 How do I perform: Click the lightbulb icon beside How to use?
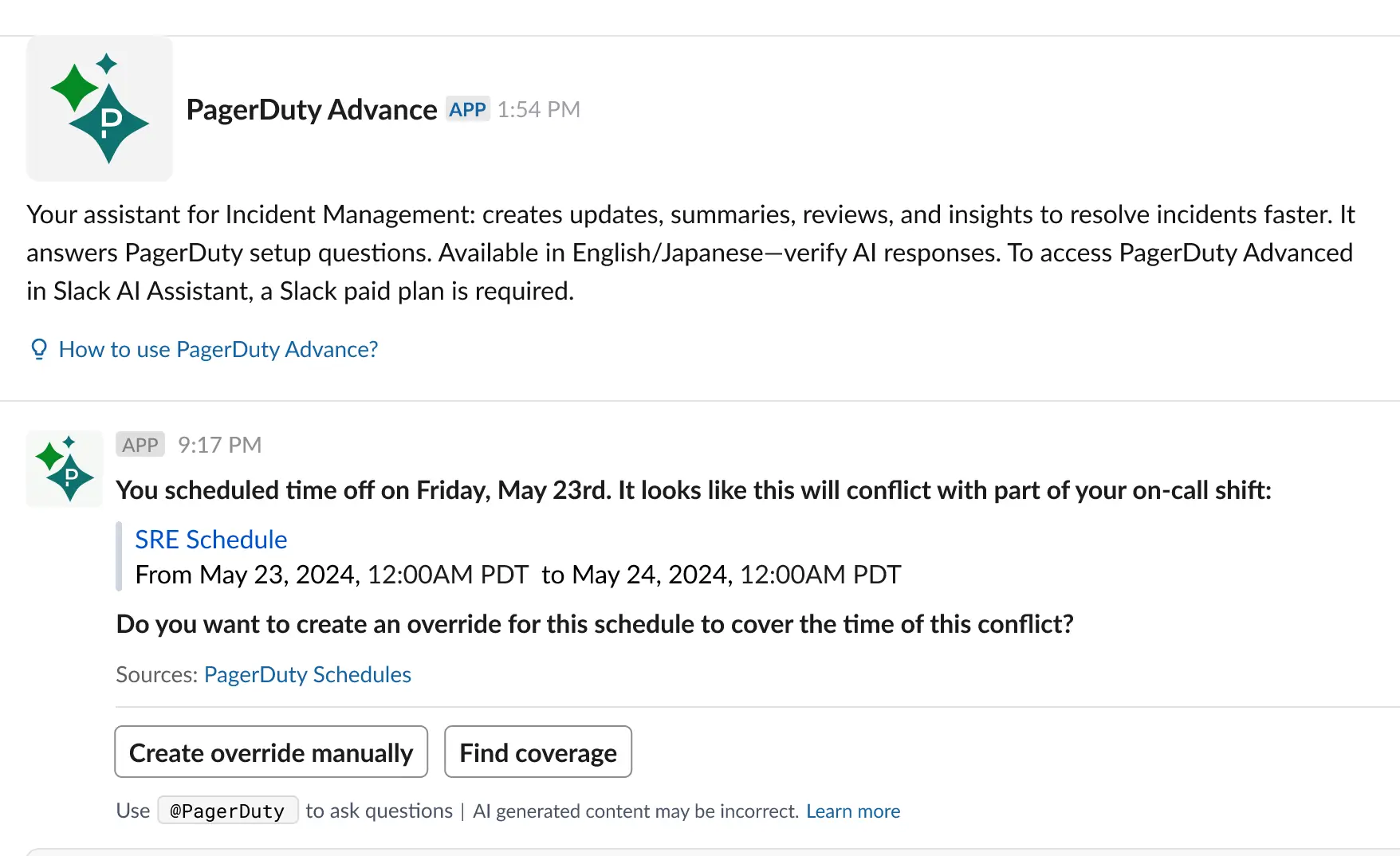pyautogui.click(x=38, y=349)
